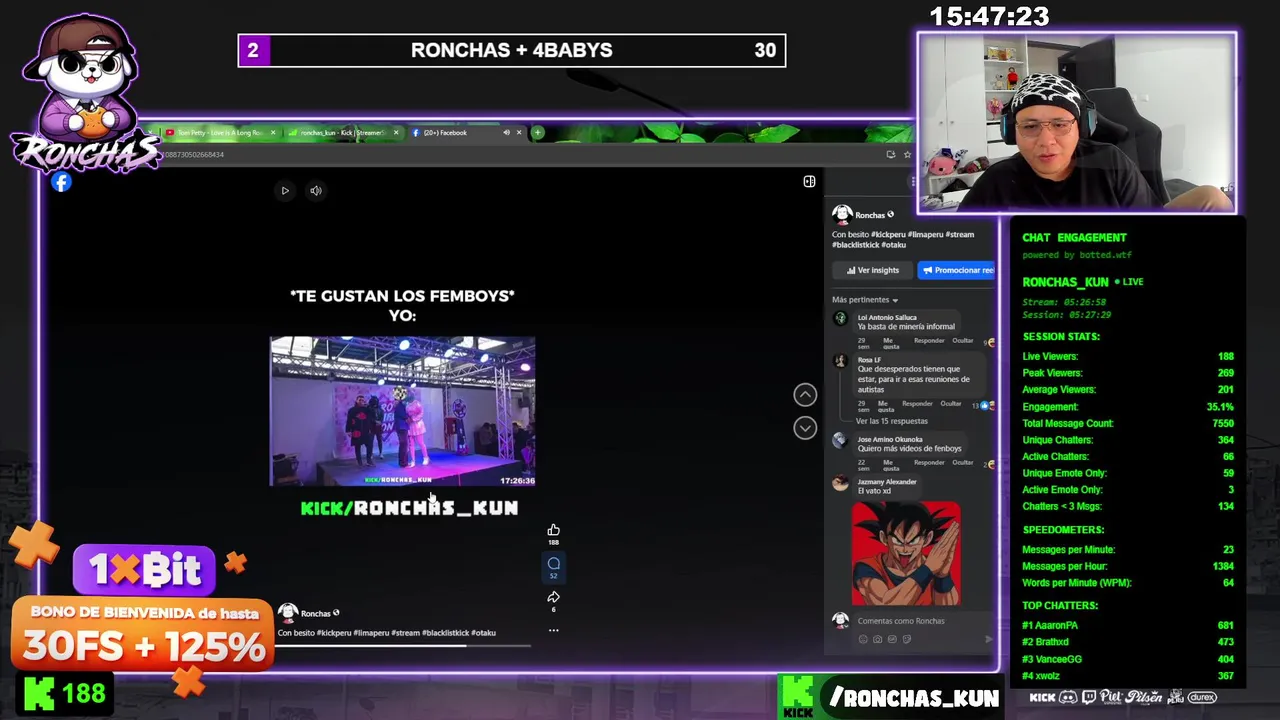The height and width of the screenshot is (720, 1280).
Task: Click 'Ocultar' on Jose Amino Okunoka's comment
Action: (963, 462)
